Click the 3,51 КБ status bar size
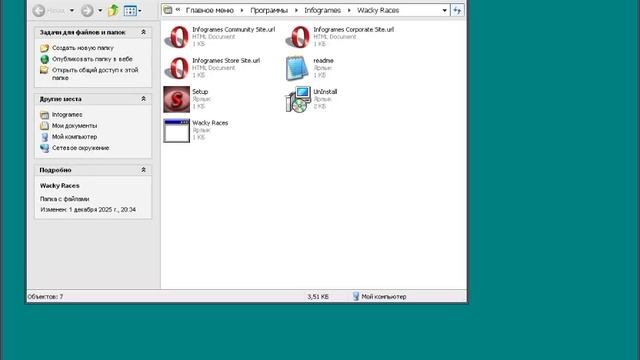 coord(318,297)
